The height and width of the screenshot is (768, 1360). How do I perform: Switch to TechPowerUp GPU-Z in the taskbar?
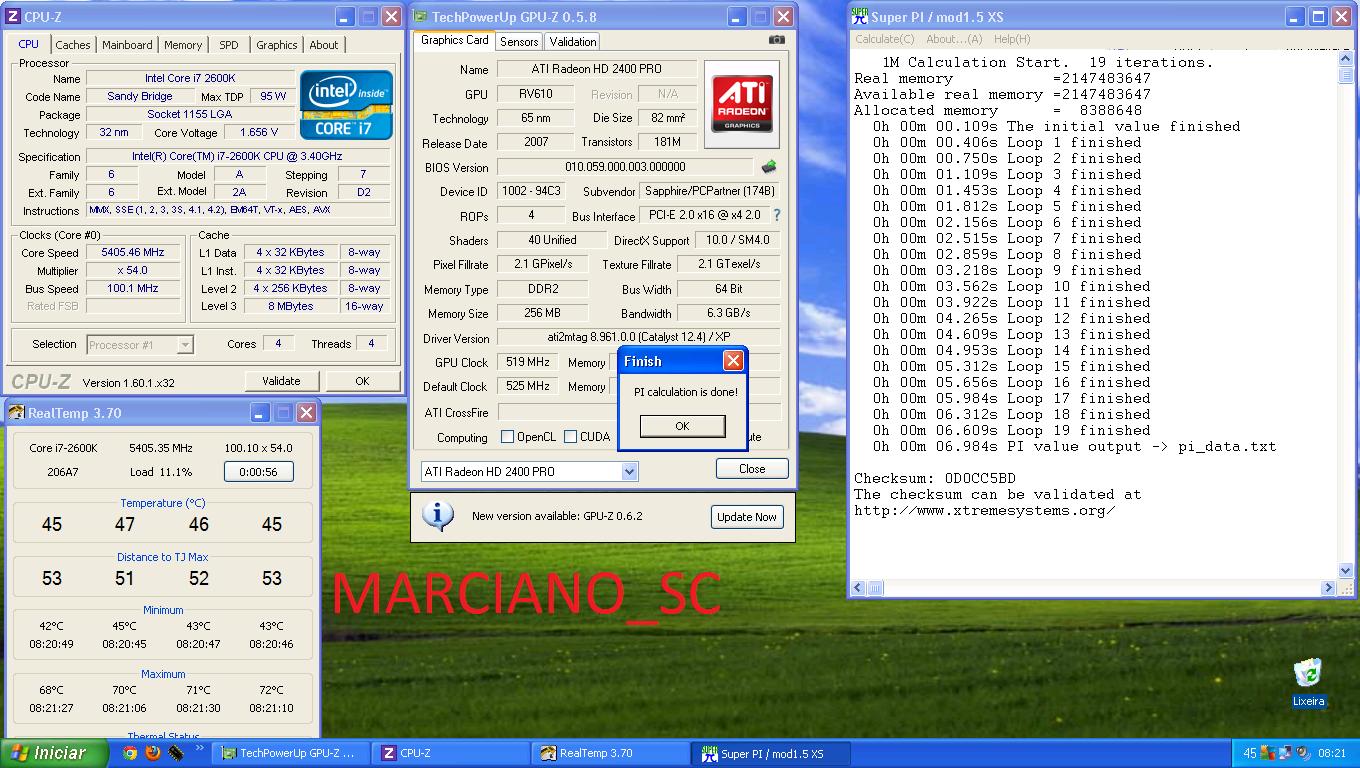293,753
